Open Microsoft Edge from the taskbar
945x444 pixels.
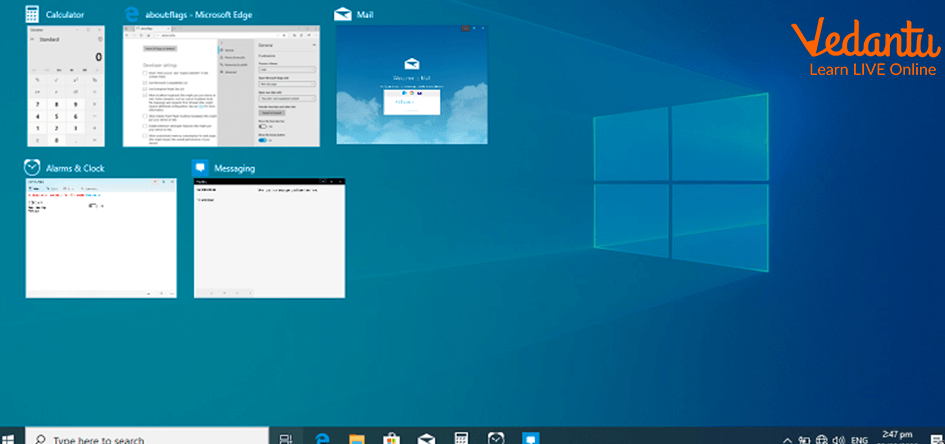(323, 437)
